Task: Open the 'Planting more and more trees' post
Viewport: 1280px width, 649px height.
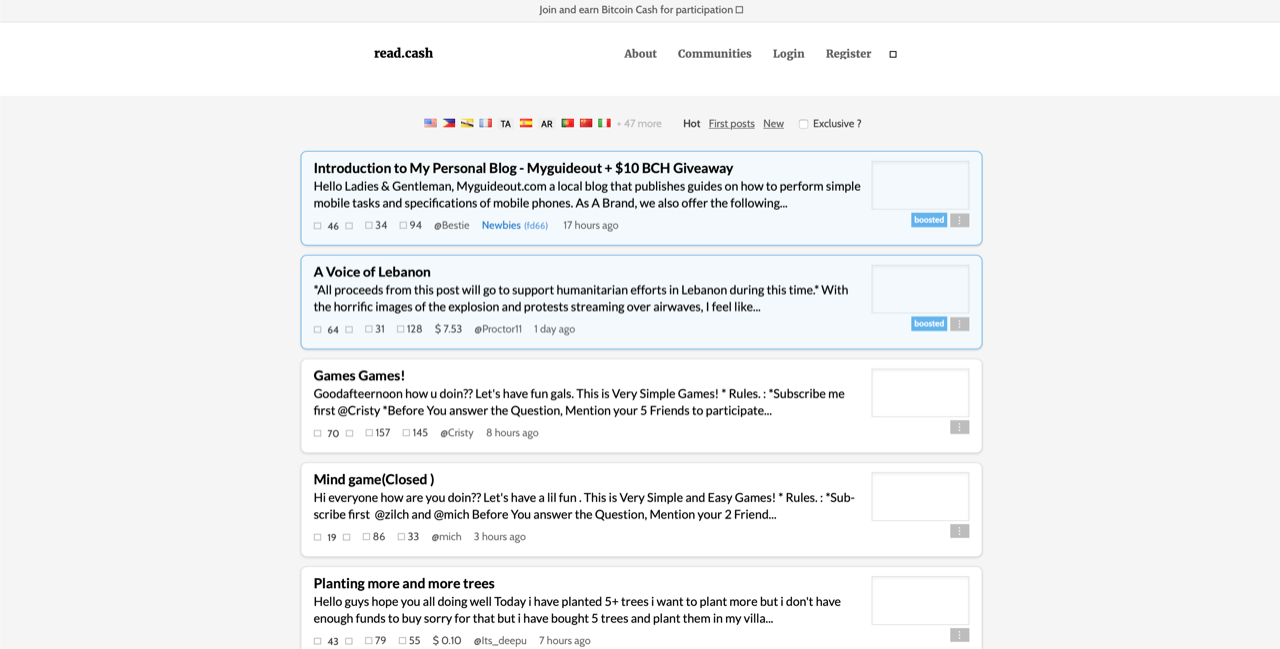Action: [404, 584]
